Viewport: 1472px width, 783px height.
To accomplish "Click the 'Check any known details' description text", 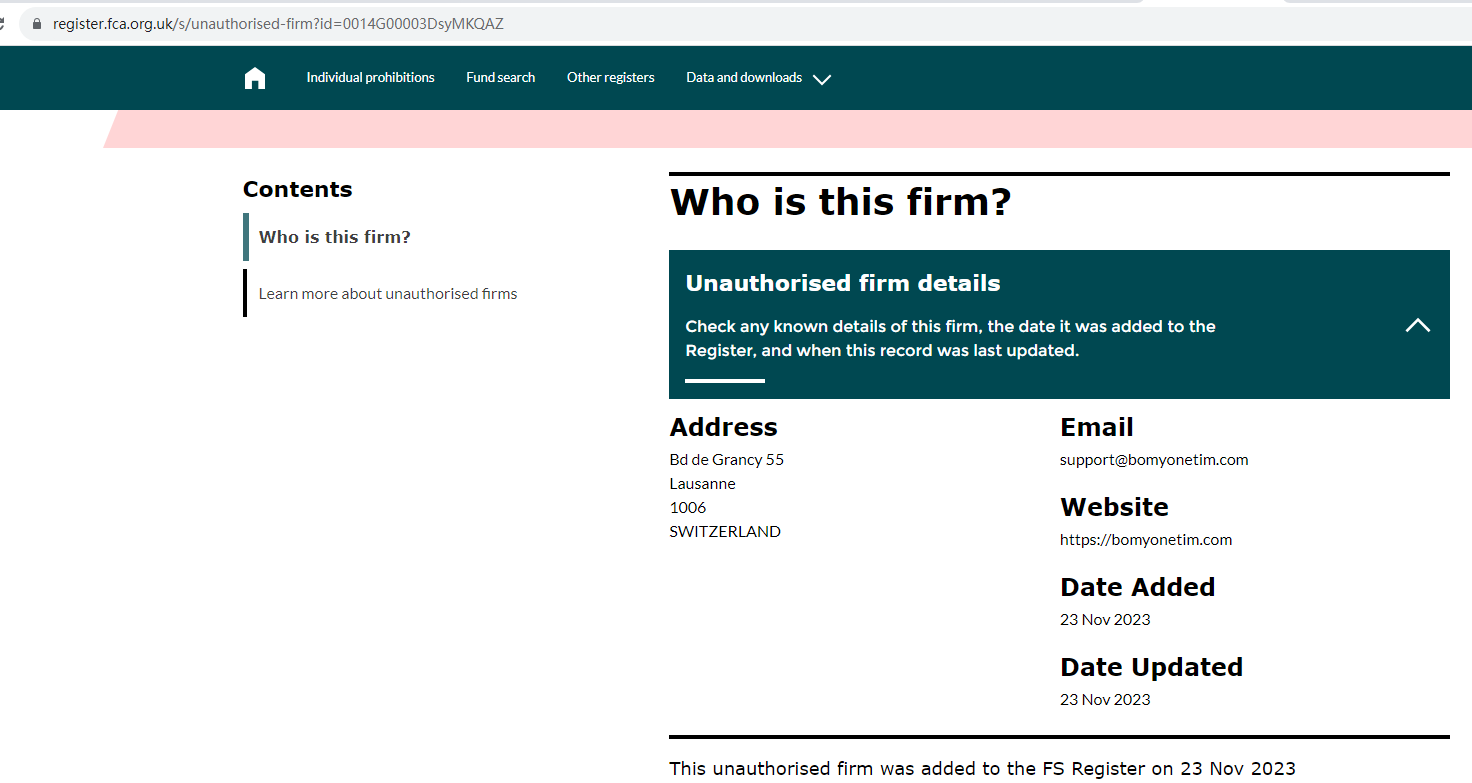I will pos(950,339).
